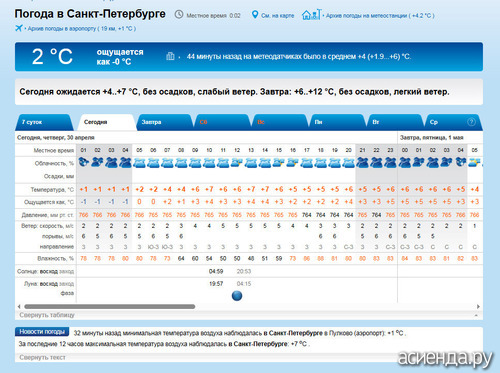Click the weather station house icon
The width and height of the screenshot is (500, 373).
click(311, 14)
